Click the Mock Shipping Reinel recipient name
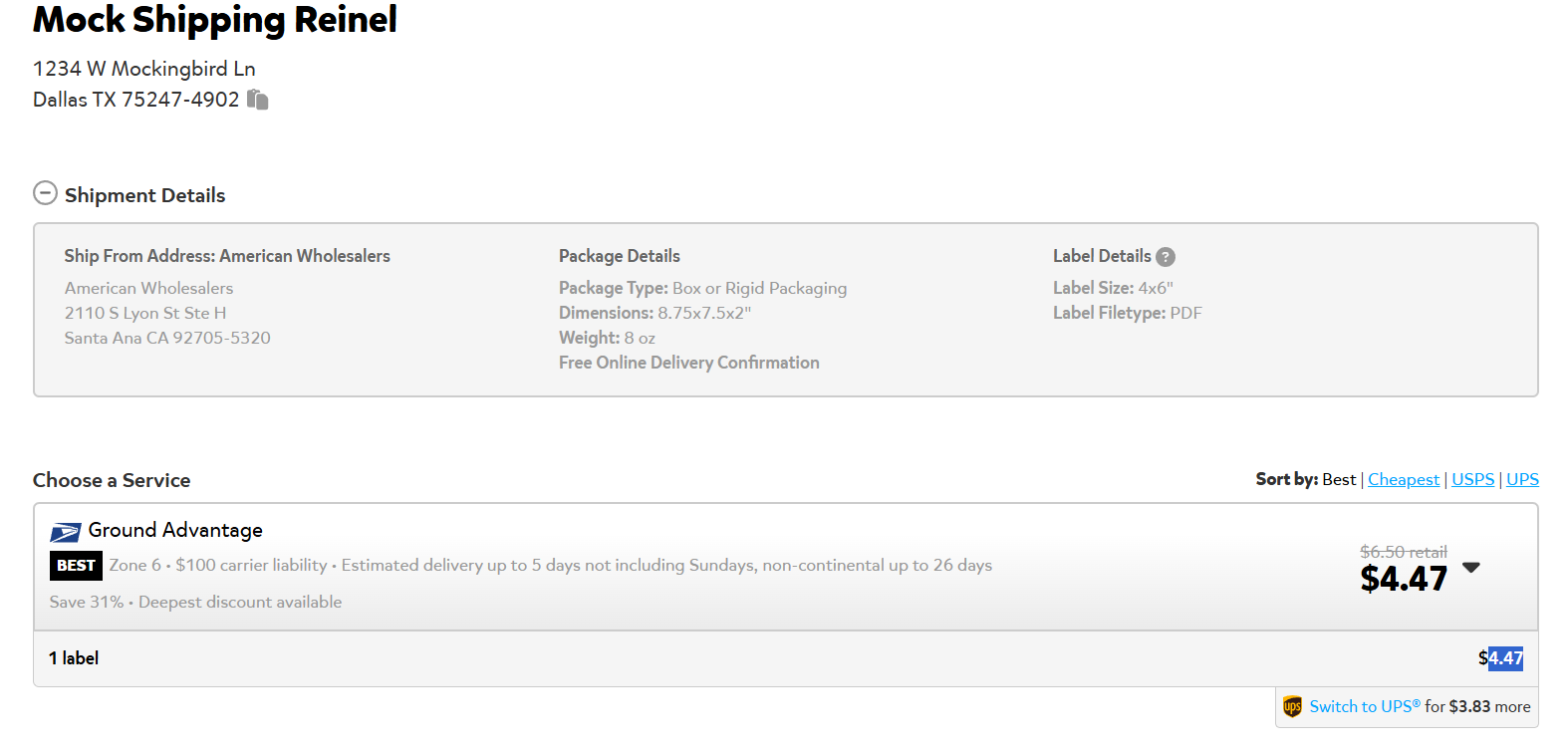Screen dimensions: 1568x754 215,20
